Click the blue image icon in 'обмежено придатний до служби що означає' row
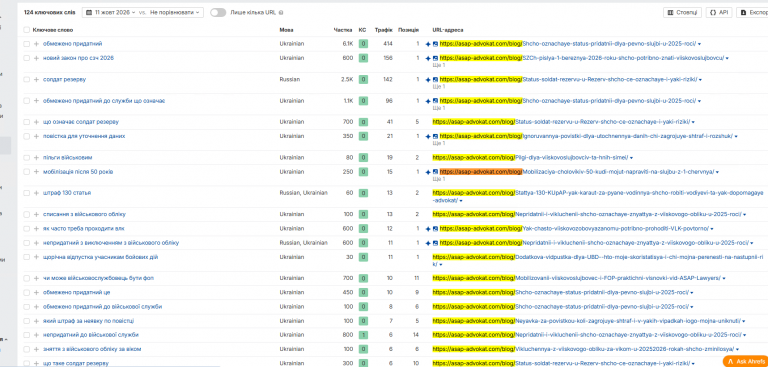The width and height of the screenshot is (768, 367). [435, 101]
